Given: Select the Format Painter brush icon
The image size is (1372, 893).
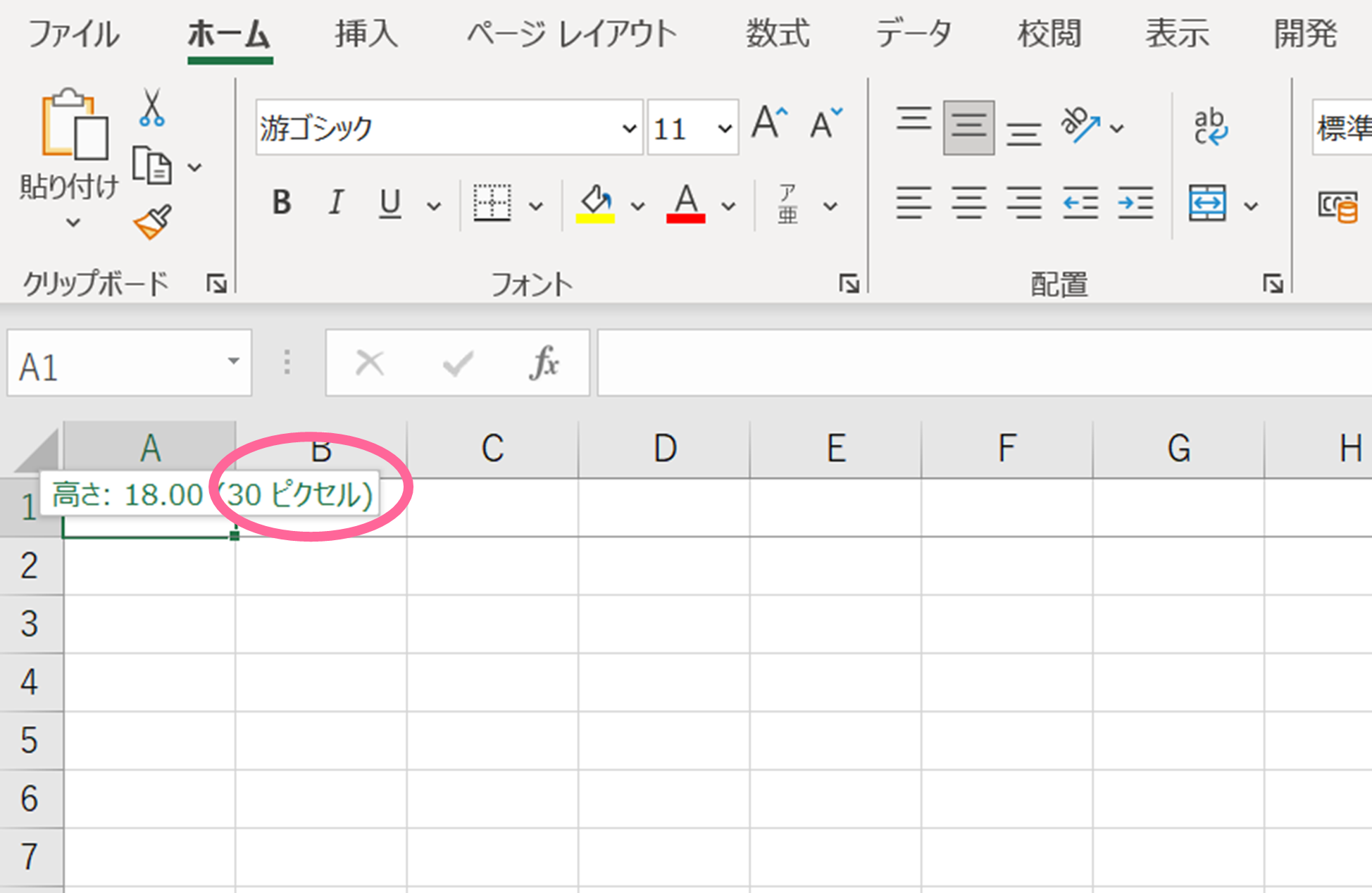Looking at the screenshot, I should 152,222.
